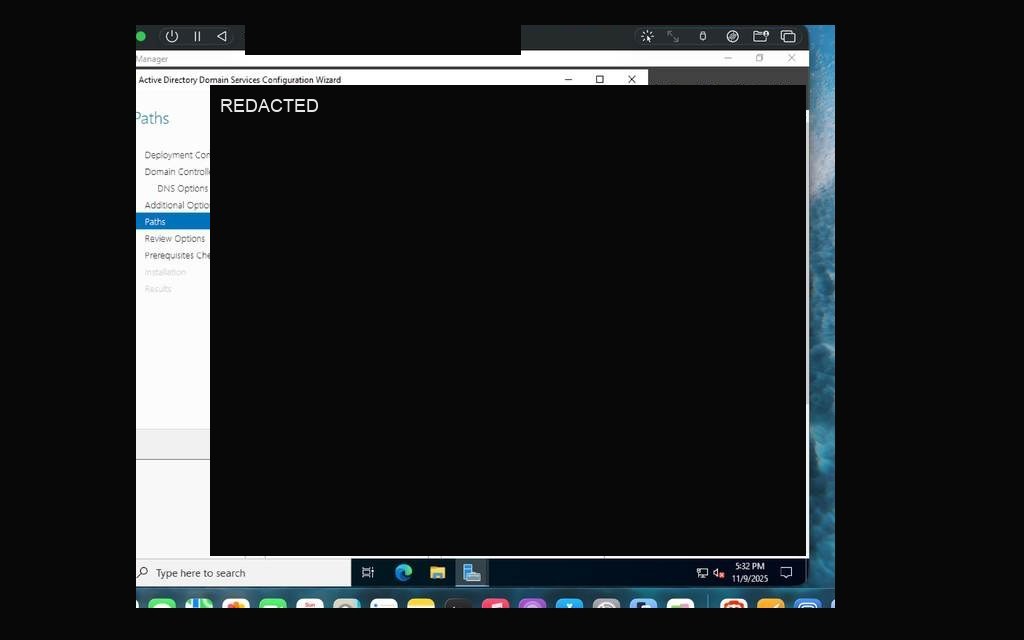This screenshot has height=640, width=1024.
Task: Click the green window dot in VM toolbar
Action: [x=140, y=37]
